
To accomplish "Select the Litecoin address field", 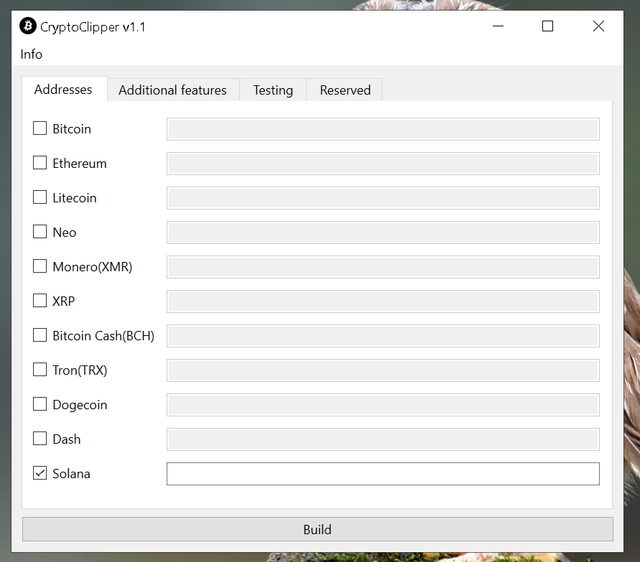I will click(383, 198).
